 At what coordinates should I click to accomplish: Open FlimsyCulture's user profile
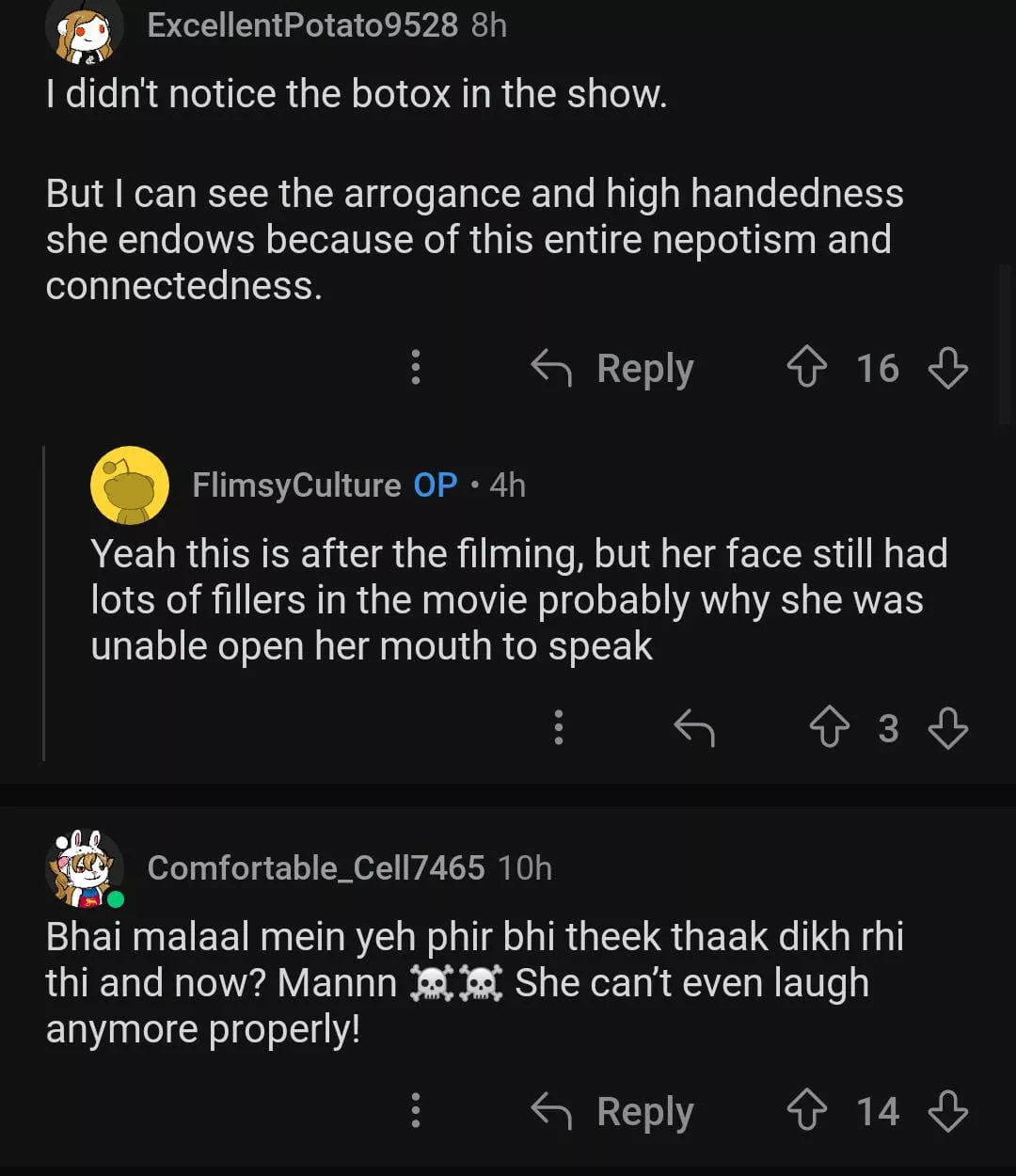(296, 485)
